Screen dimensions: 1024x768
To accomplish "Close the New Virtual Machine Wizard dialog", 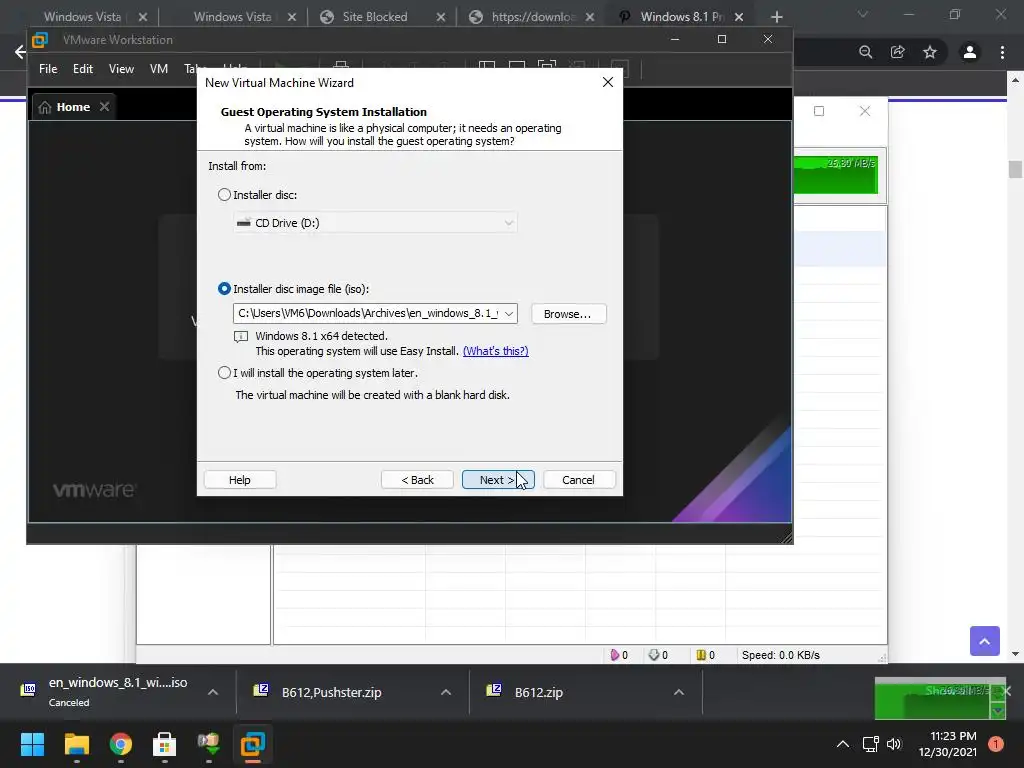I will 608,82.
